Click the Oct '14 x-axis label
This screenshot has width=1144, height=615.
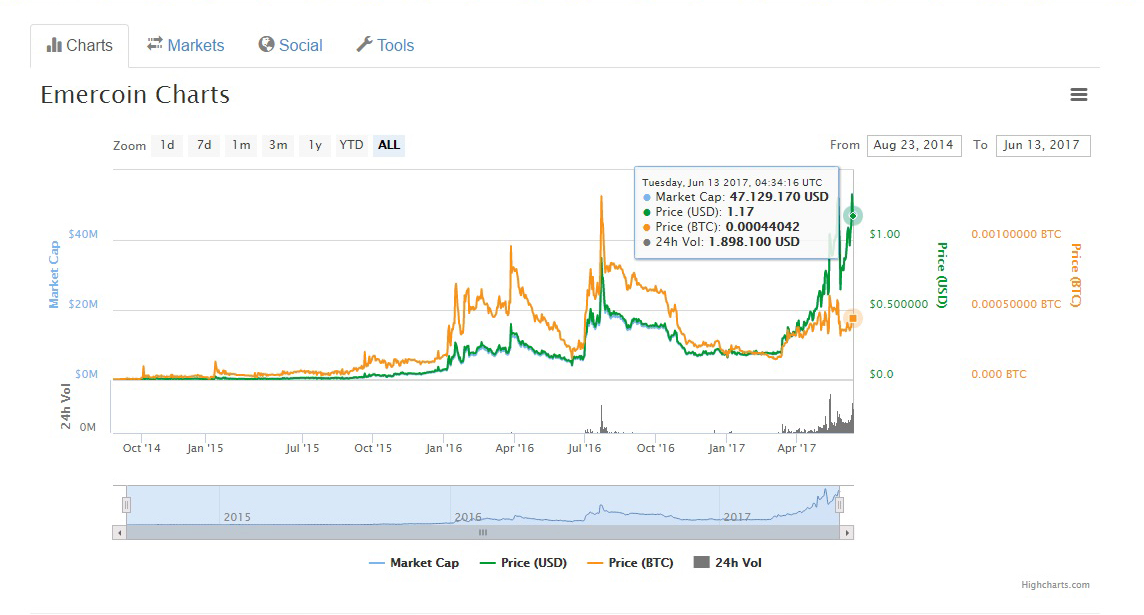(142, 449)
